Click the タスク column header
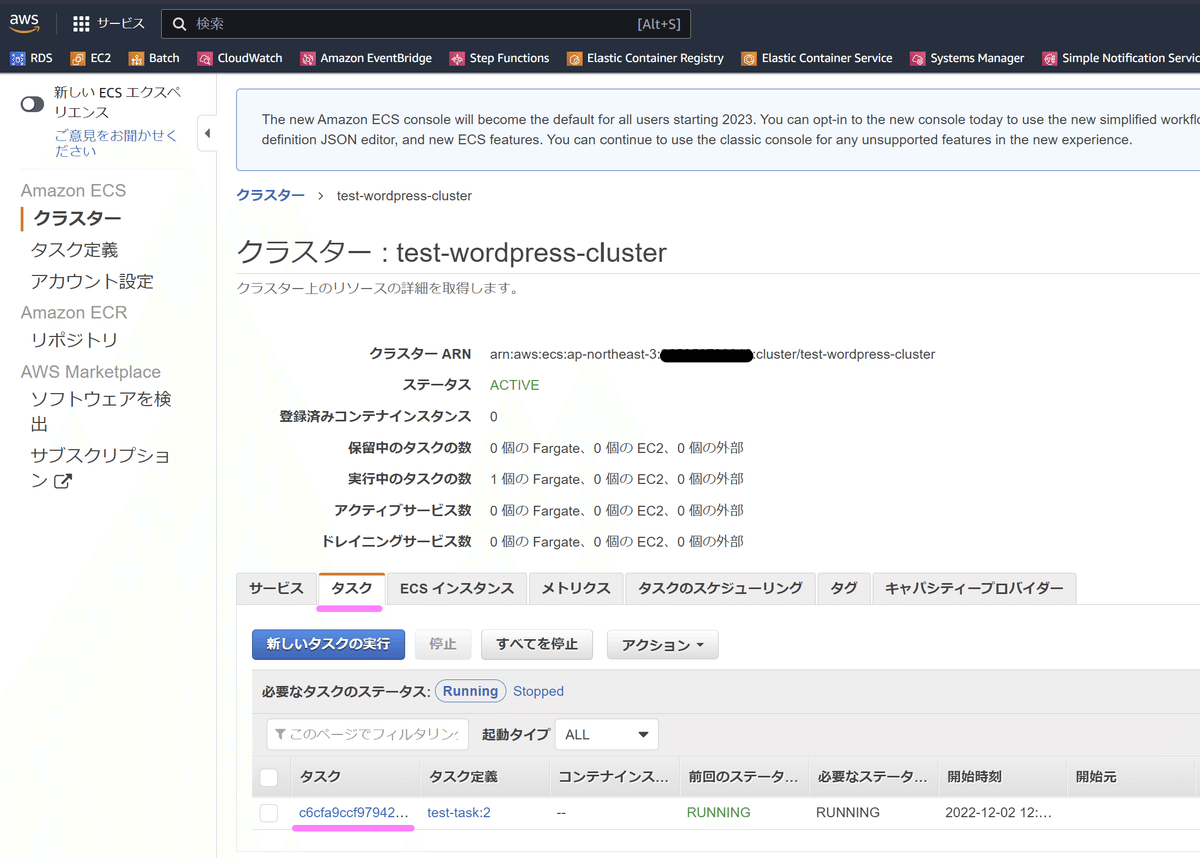The height and width of the screenshot is (858, 1200). click(354, 777)
